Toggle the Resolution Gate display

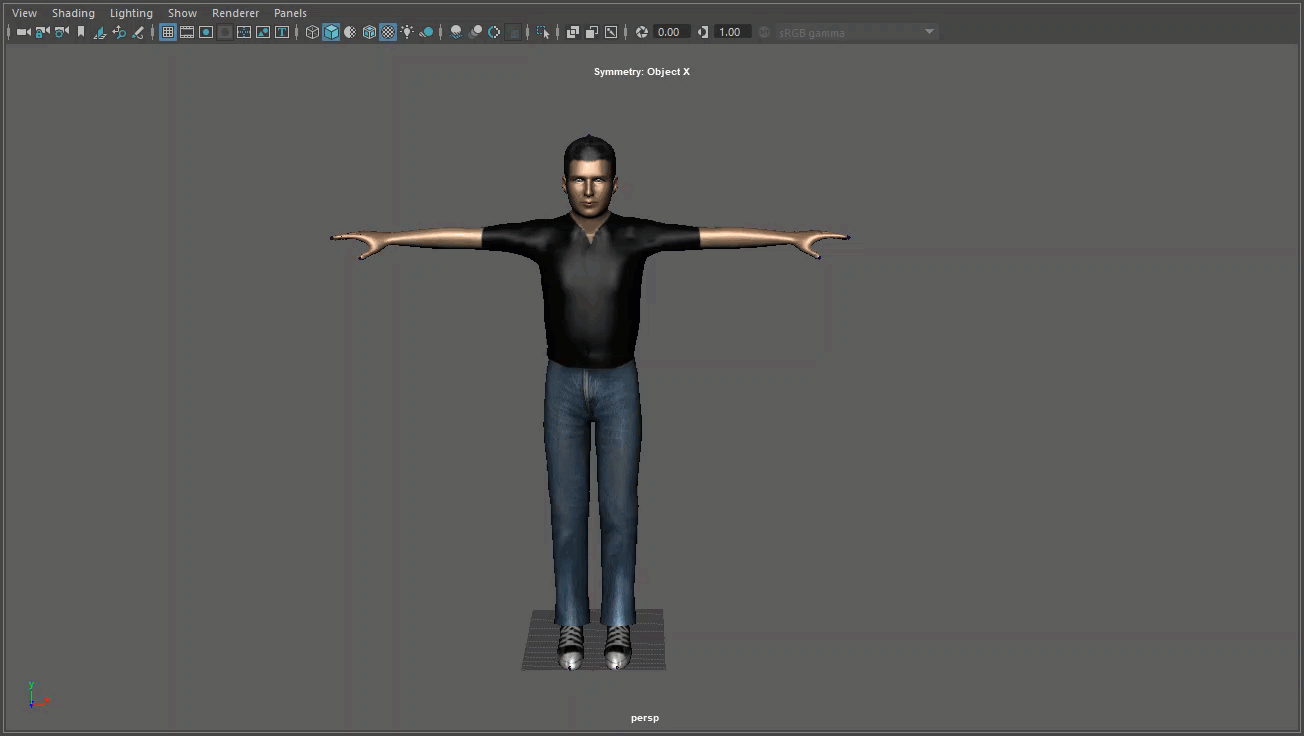(206, 32)
